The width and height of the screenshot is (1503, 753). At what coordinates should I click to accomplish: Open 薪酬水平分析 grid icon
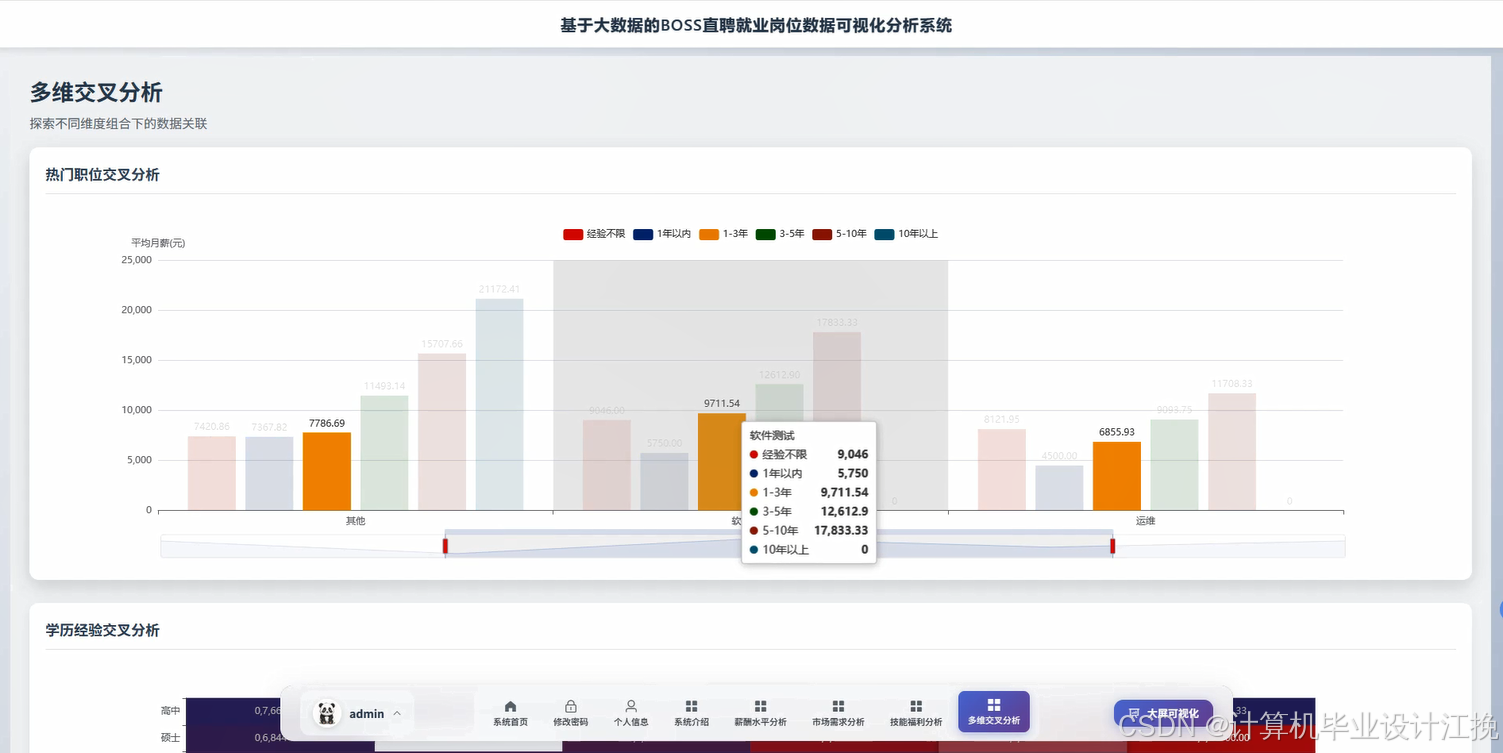coord(760,706)
